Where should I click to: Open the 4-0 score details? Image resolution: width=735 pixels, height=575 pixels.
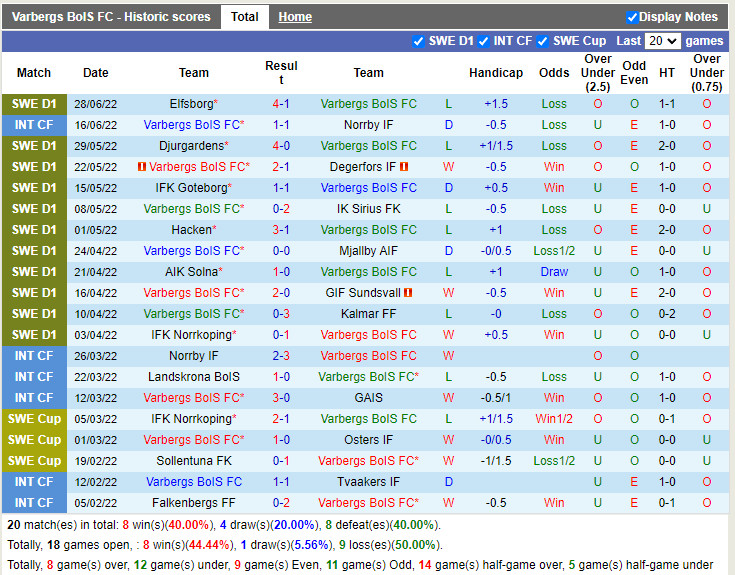tap(281, 146)
